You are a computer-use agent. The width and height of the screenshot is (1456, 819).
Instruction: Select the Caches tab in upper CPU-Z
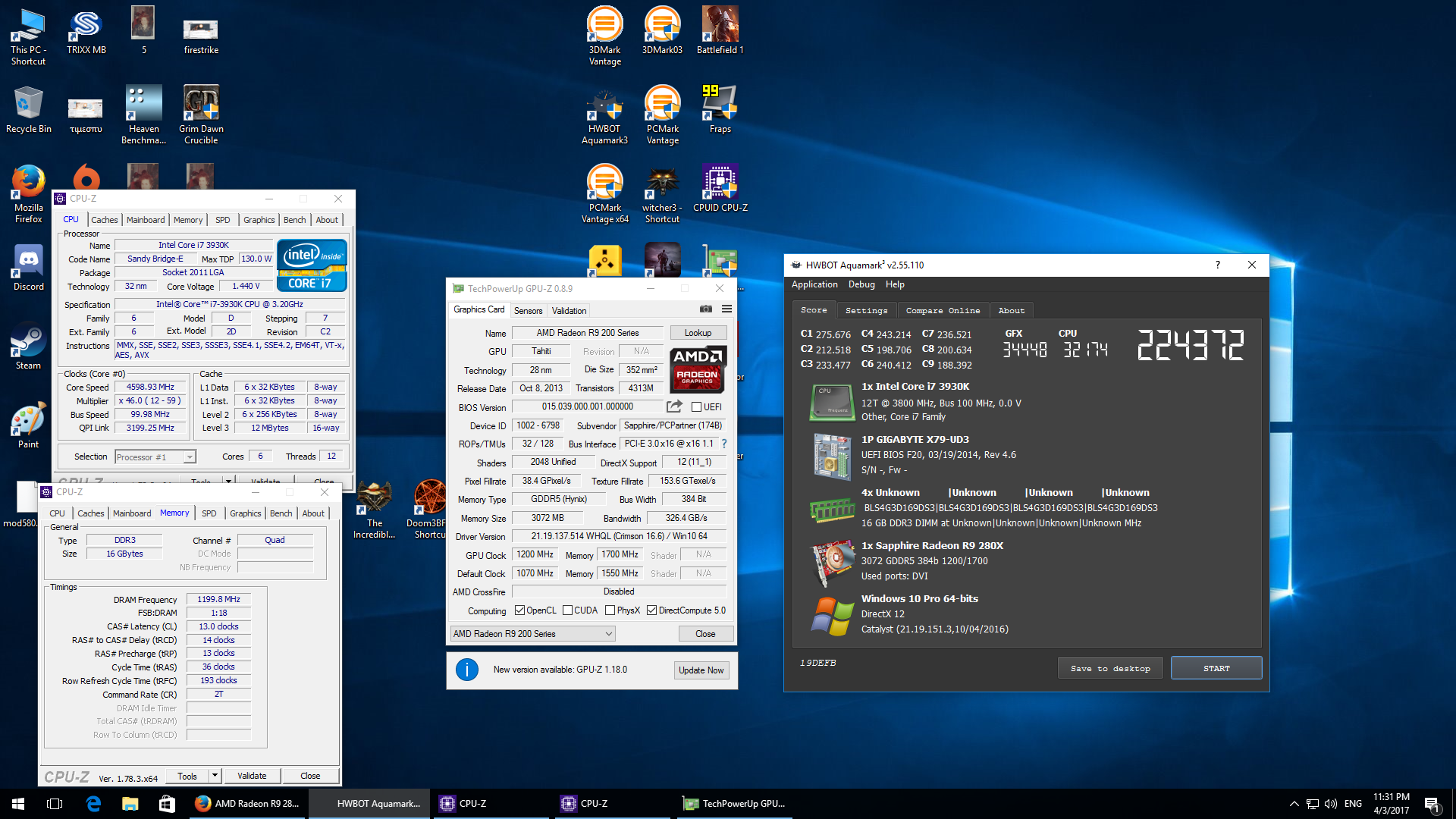105,220
